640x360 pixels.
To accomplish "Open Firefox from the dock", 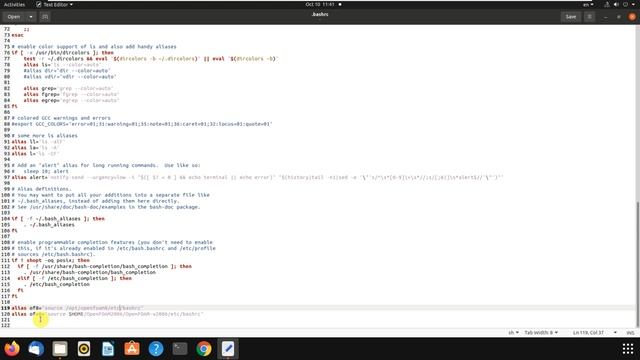I will point(12,349).
